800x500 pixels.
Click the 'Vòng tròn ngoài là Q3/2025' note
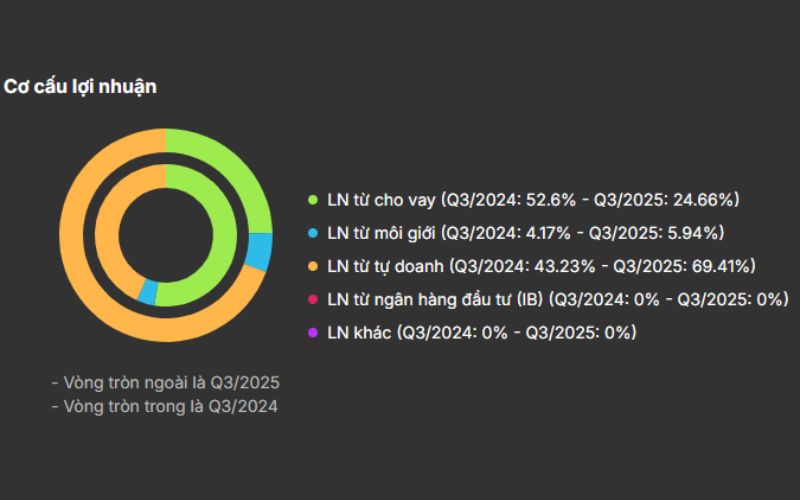(165, 383)
